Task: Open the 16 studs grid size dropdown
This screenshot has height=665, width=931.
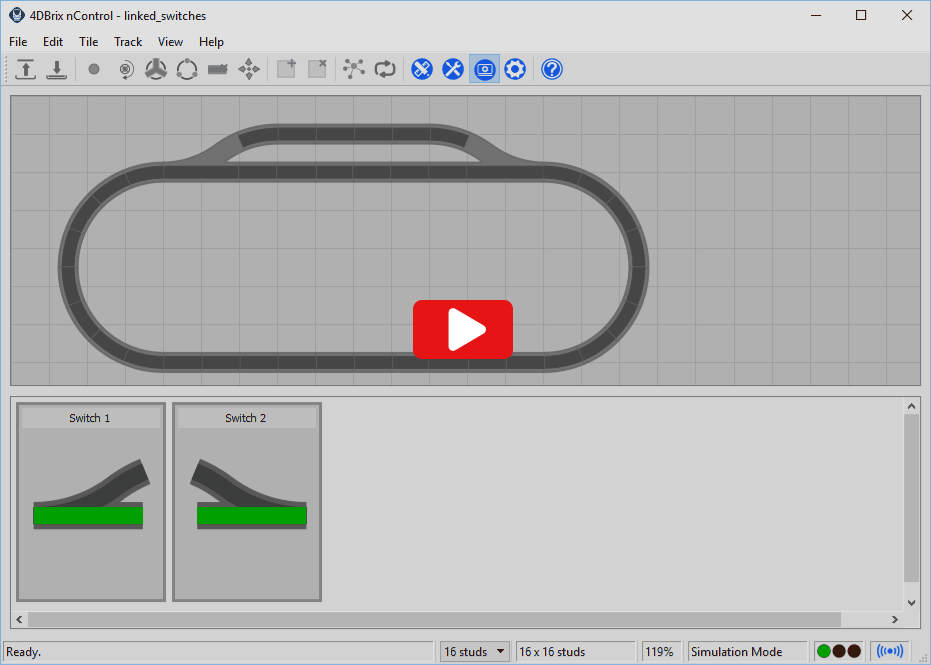Action: click(474, 651)
